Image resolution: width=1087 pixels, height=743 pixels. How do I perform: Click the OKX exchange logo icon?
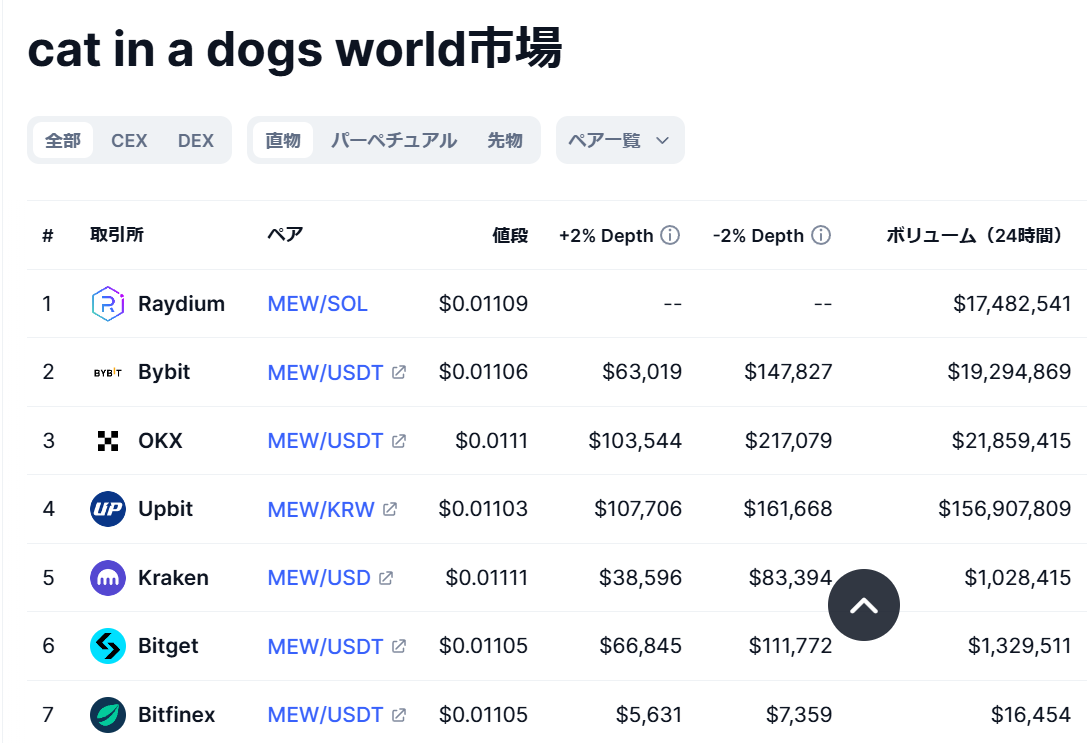[x=107, y=441]
